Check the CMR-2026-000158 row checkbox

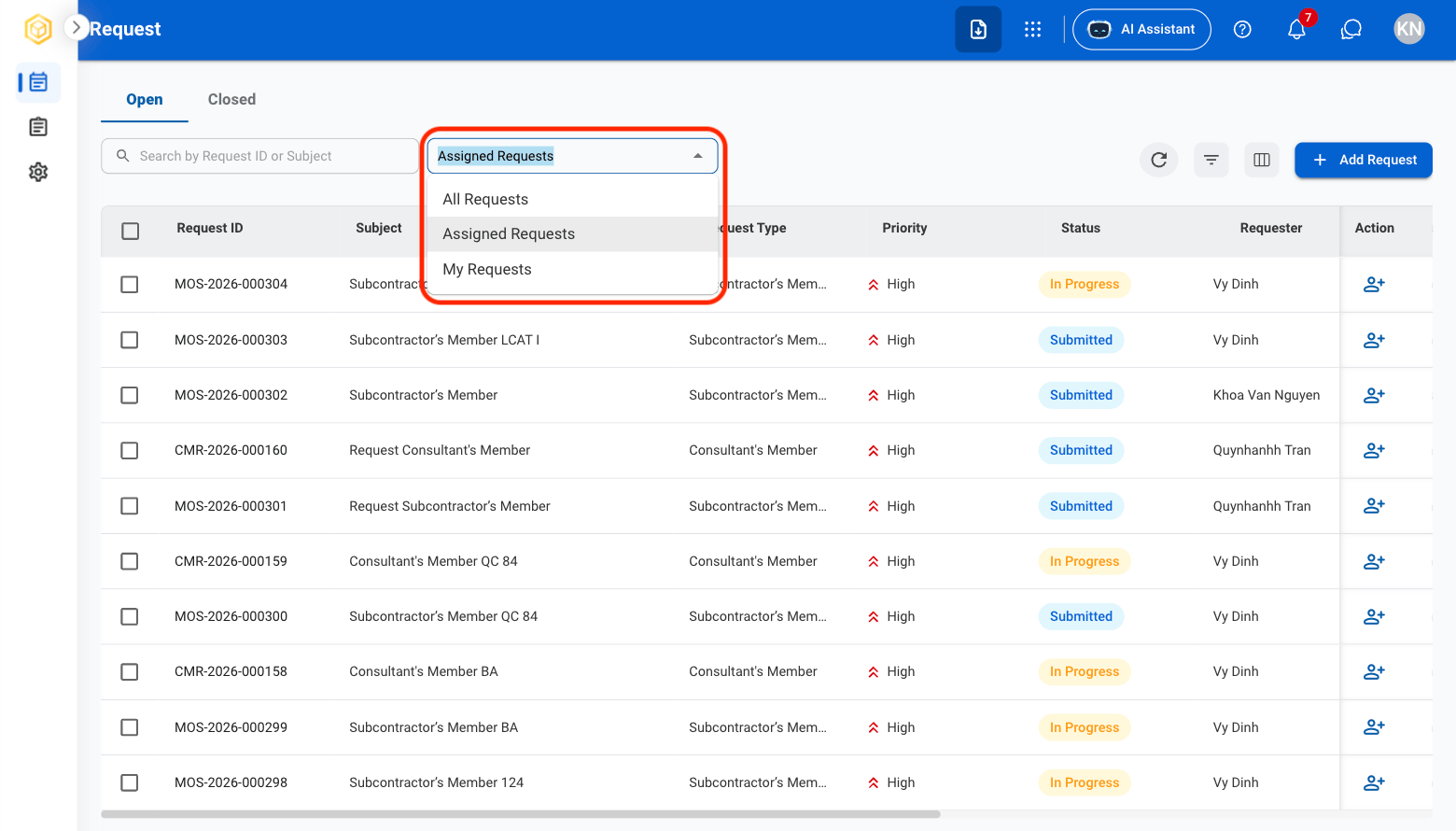(x=130, y=672)
